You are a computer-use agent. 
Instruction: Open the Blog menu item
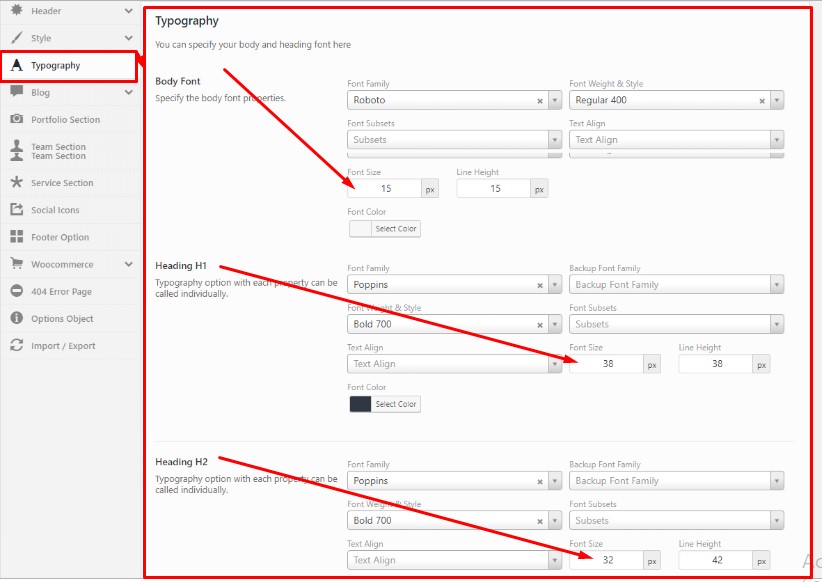(x=40, y=92)
